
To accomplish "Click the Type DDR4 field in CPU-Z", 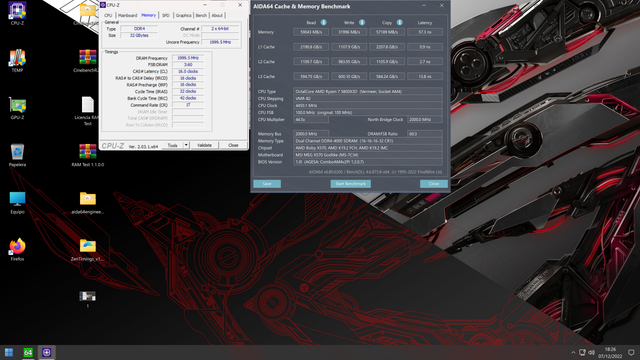I will [139, 29].
